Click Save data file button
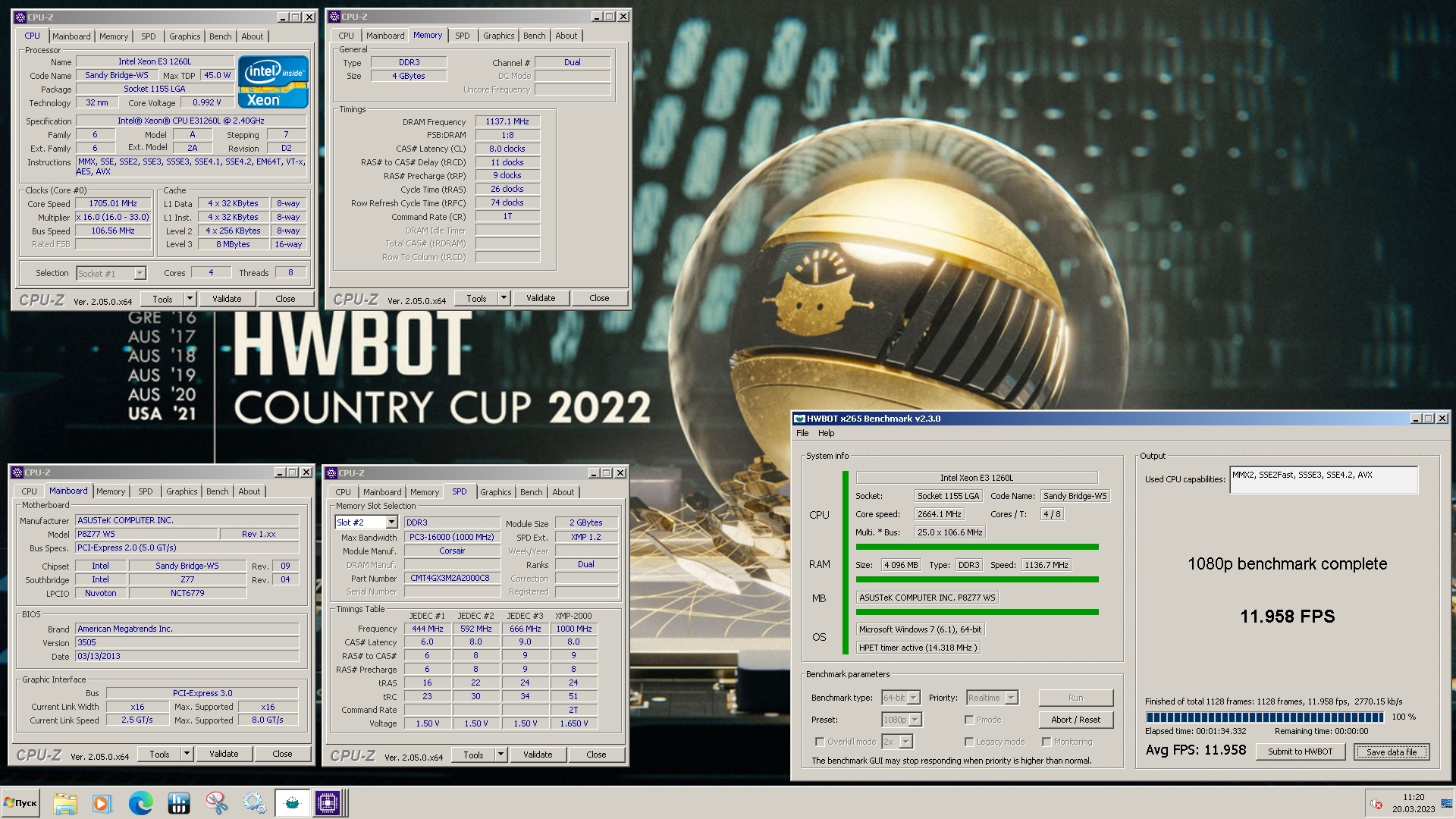 1392,752
